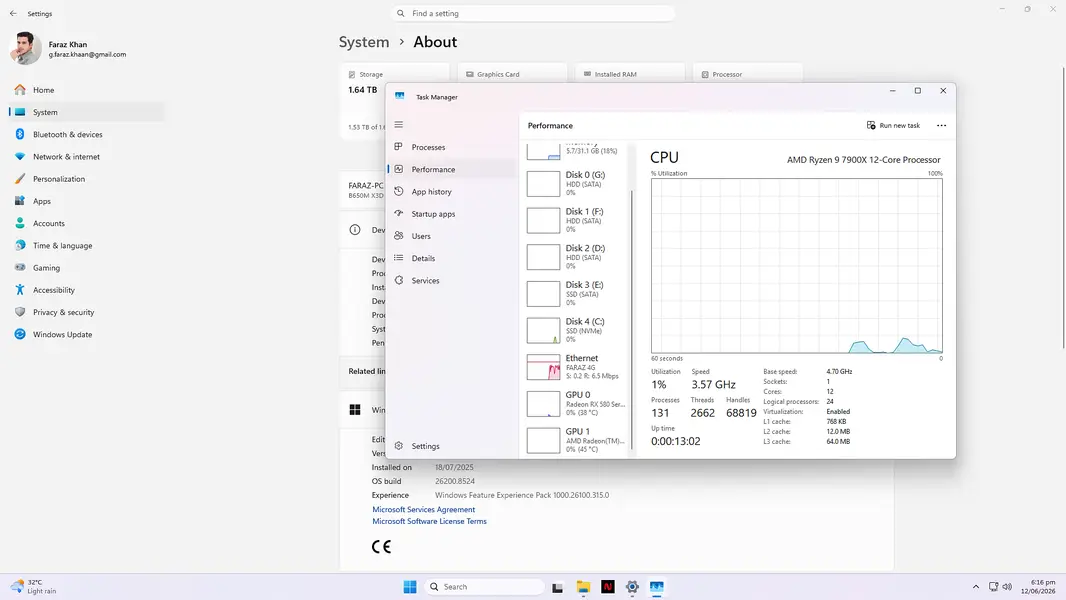Open Accessibility settings category
Viewport: 1066px width, 600px height.
click(x=86, y=290)
